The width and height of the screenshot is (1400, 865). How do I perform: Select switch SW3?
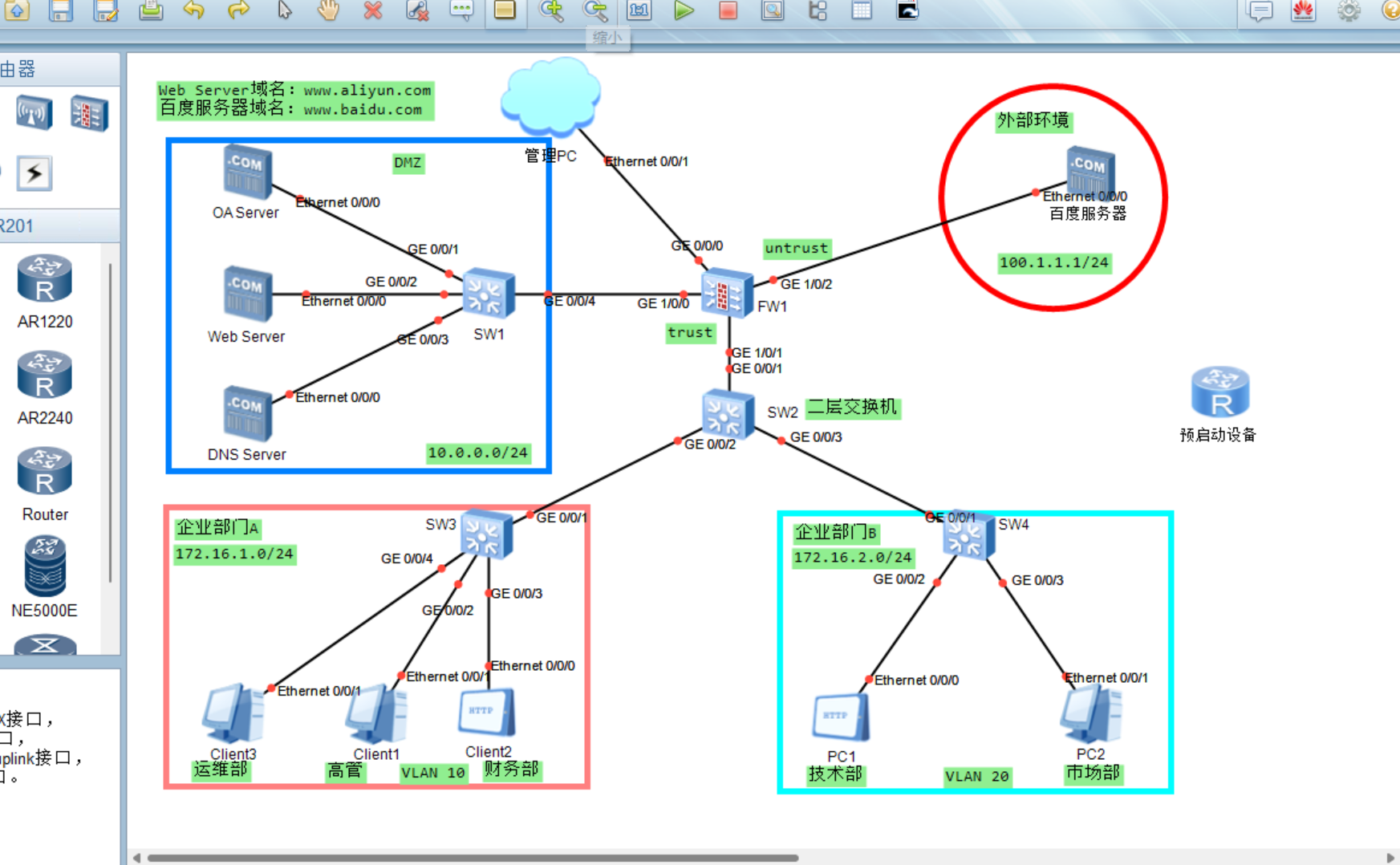coord(486,534)
